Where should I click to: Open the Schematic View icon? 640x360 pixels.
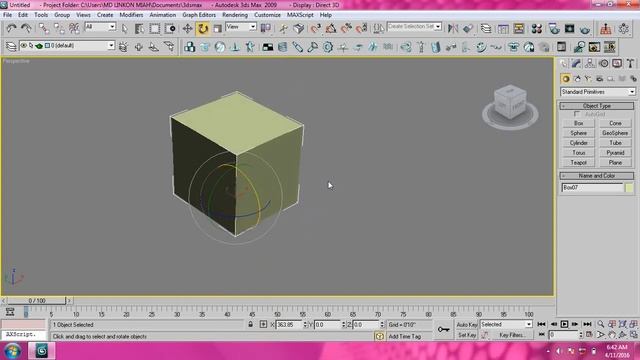(519, 28)
